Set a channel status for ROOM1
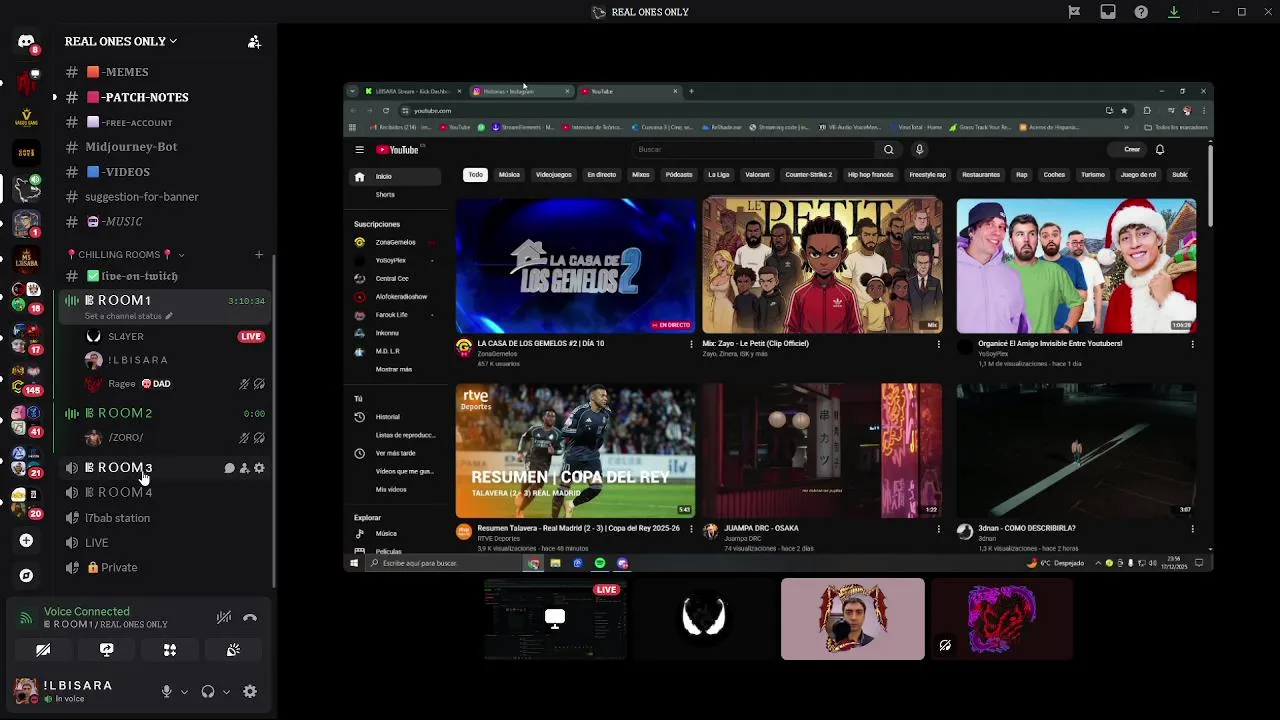Viewport: 1280px width, 720px height. (x=128, y=316)
